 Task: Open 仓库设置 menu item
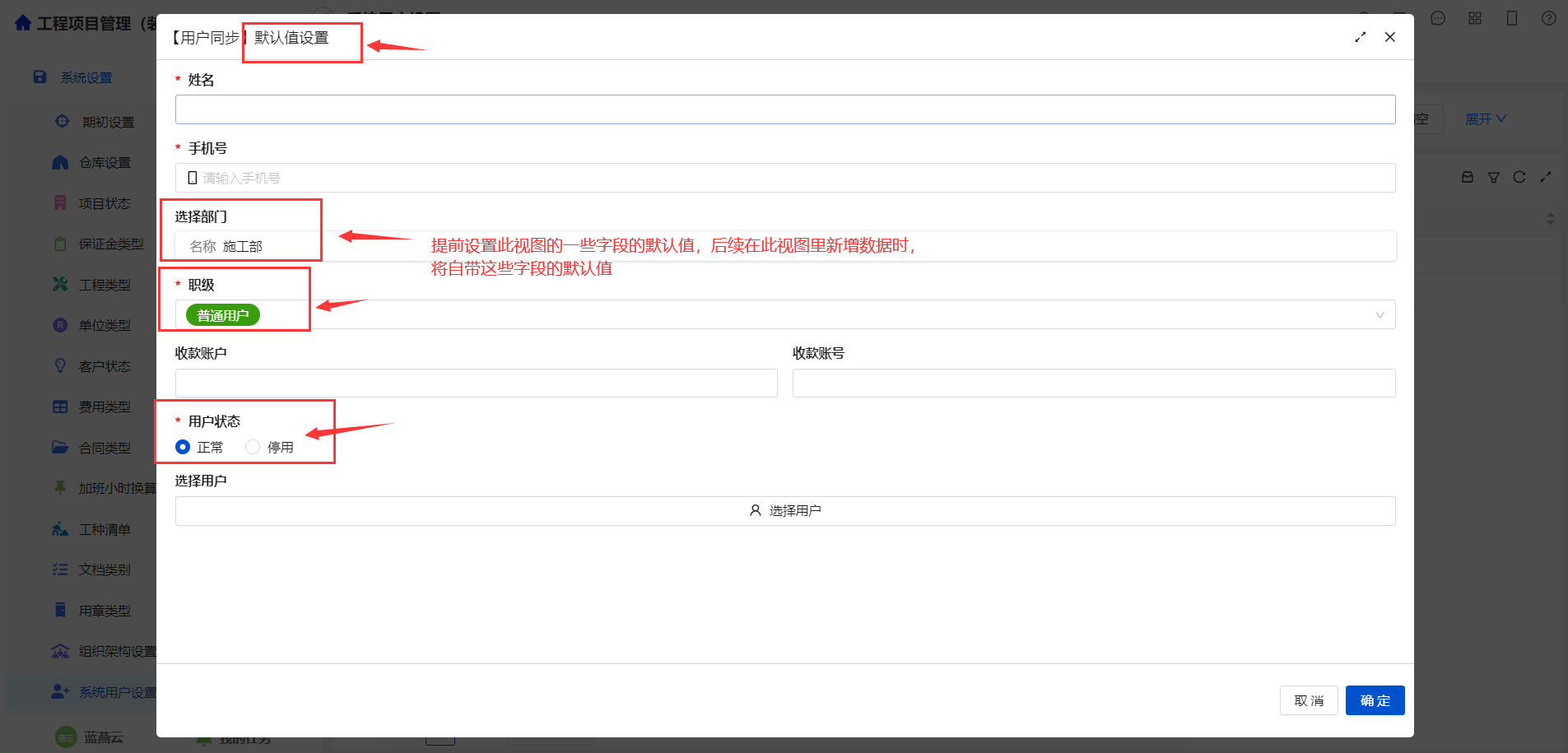pos(105,162)
